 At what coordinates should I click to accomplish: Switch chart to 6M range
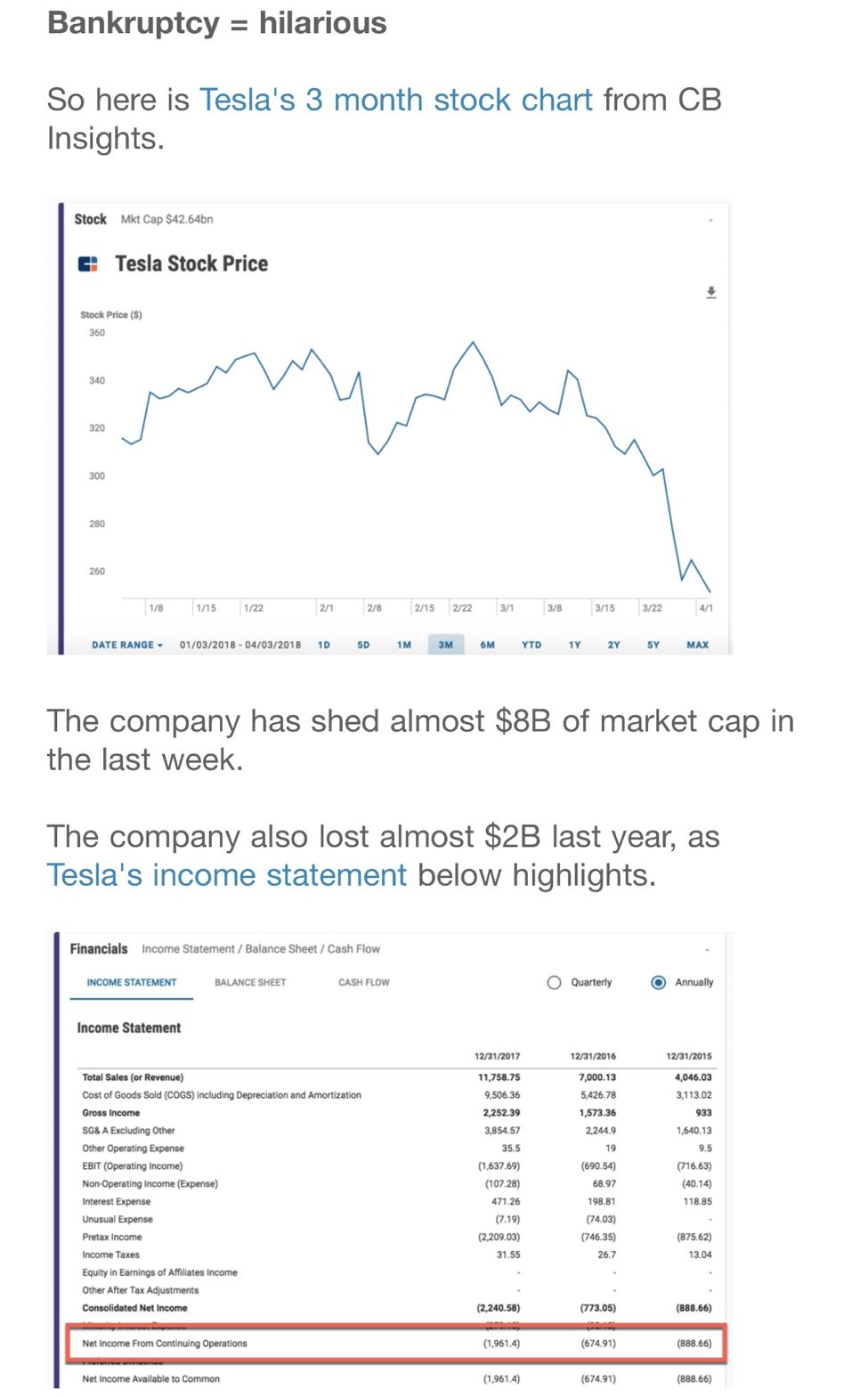tap(487, 645)
